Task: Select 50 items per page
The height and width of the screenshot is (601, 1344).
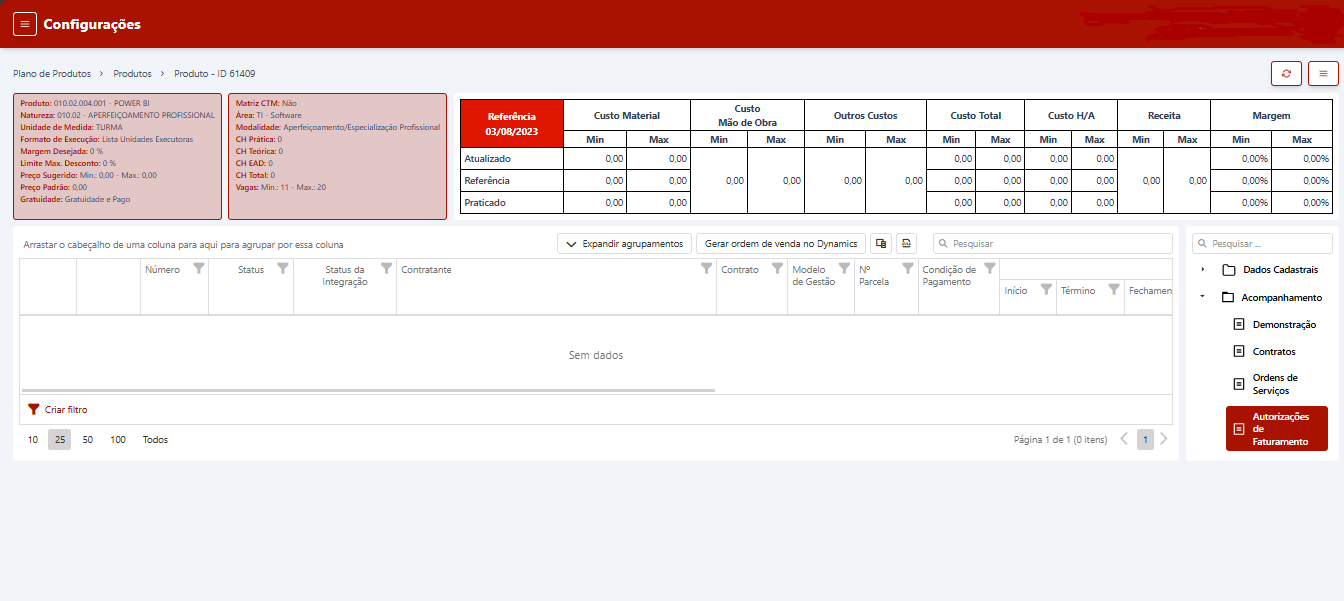Action: pos(88,440)
